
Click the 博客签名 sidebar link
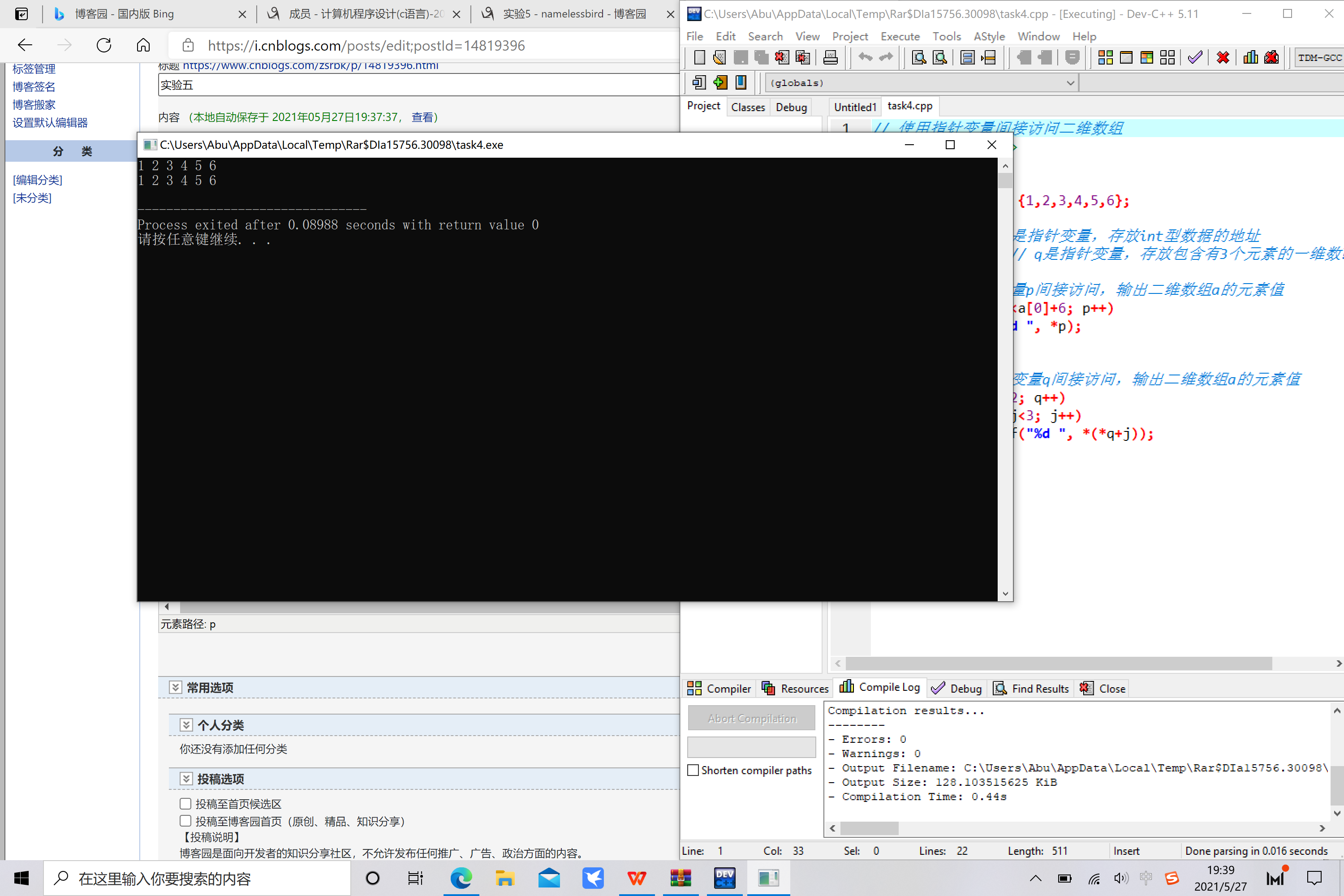tap(34, 87)
